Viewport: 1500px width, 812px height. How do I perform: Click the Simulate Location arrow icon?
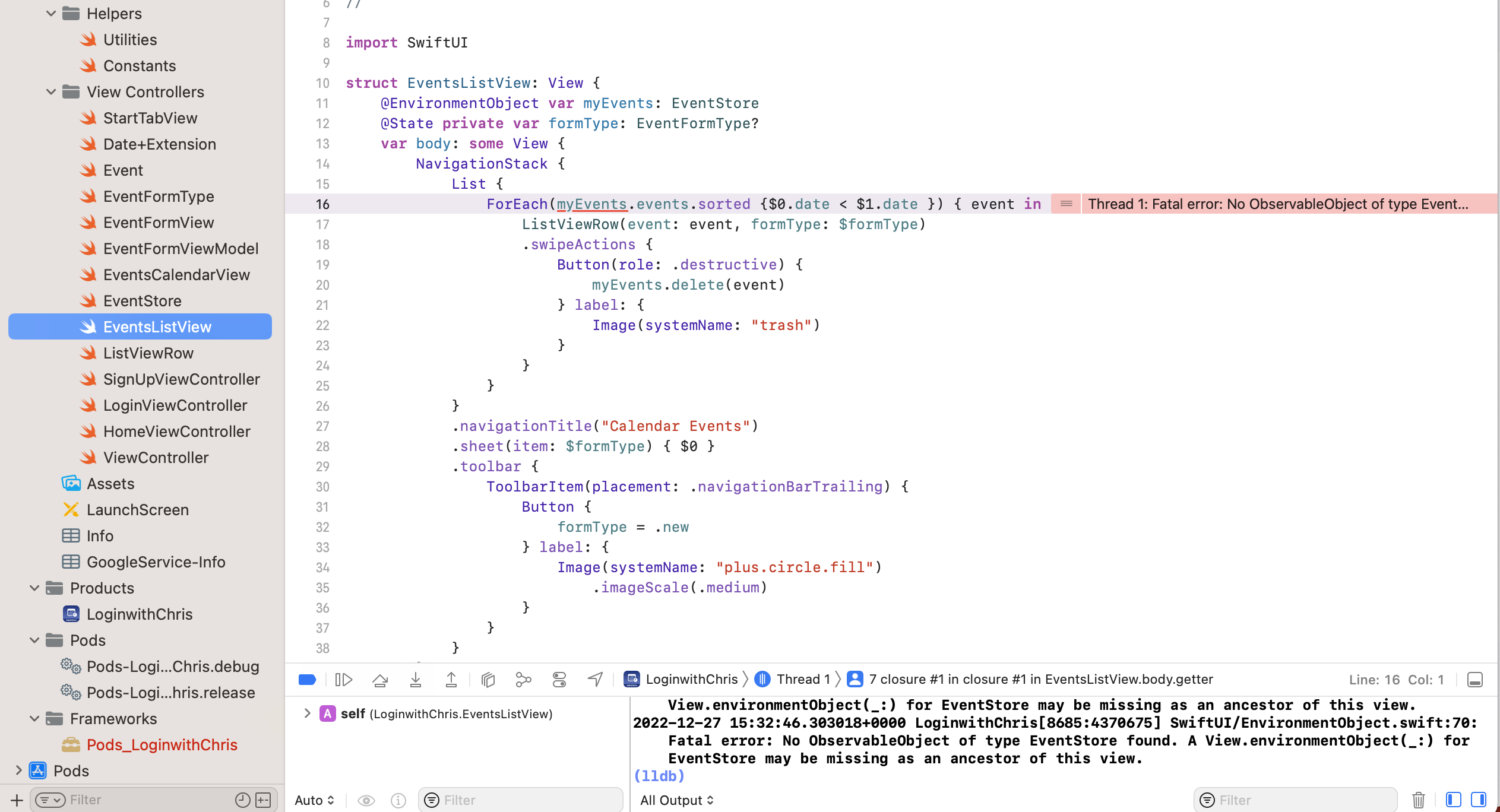596,680
